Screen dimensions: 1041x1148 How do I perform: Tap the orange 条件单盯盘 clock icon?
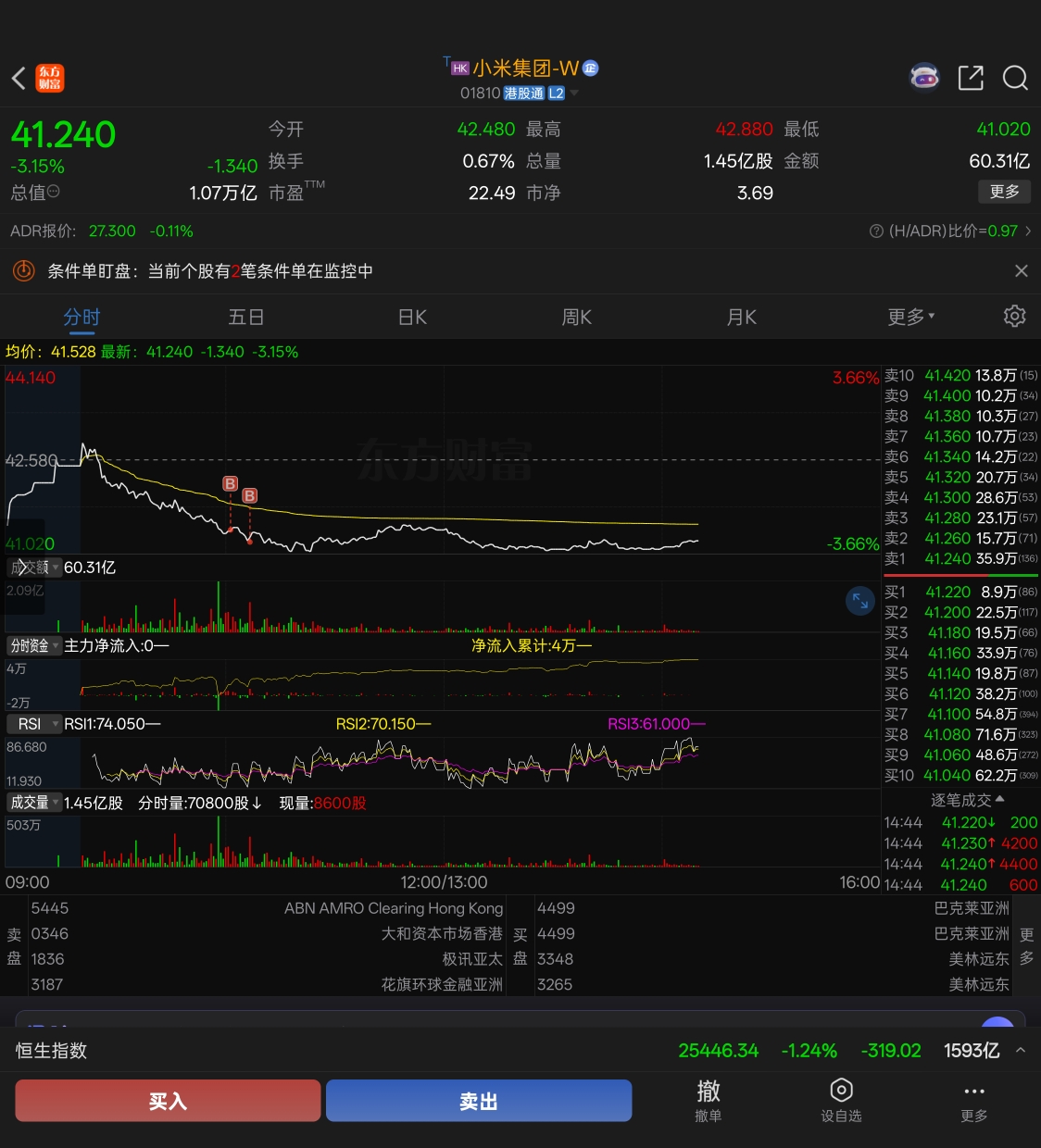pos(23,271)
